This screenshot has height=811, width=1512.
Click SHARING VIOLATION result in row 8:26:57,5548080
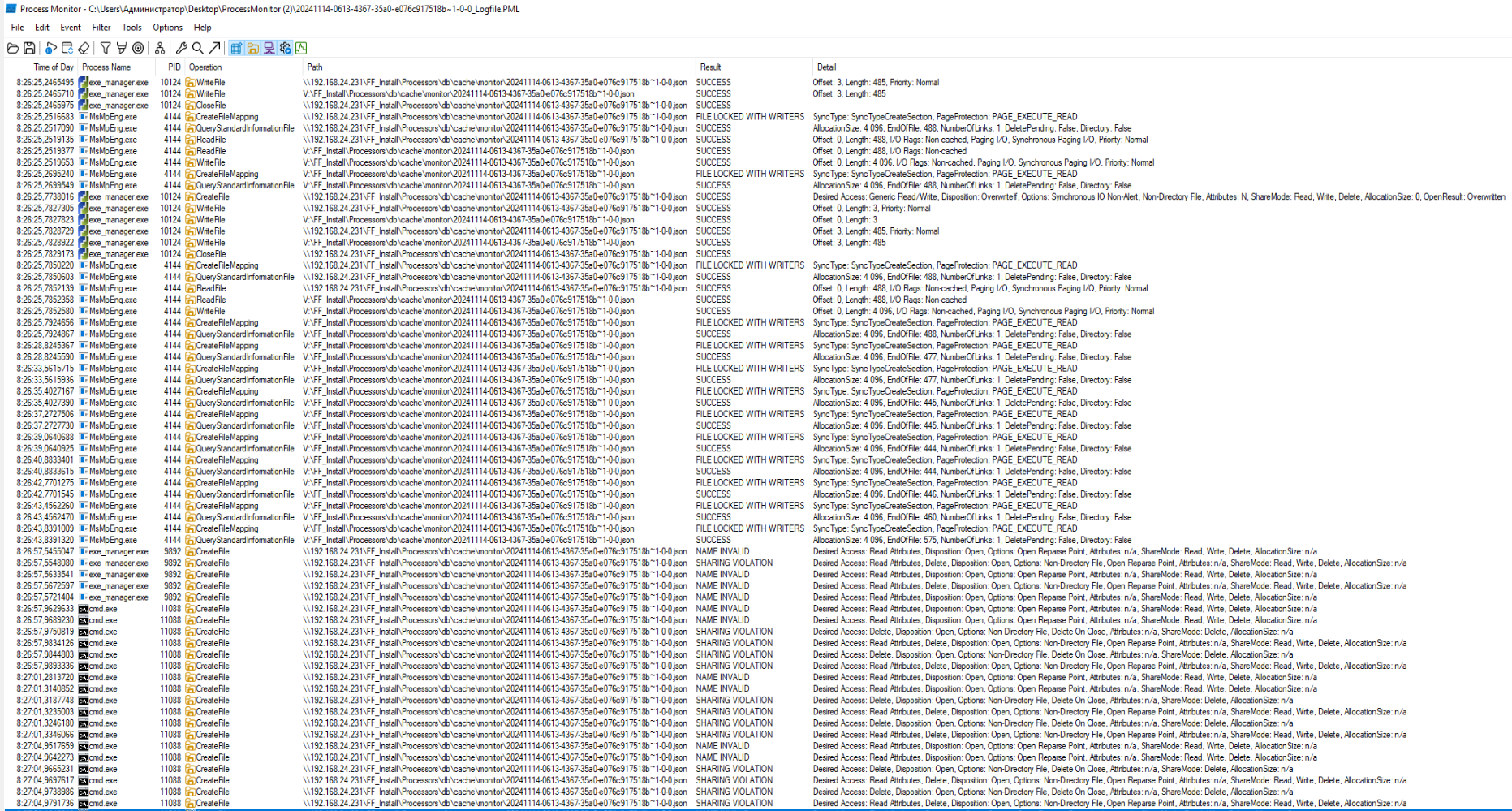[734, 563]
